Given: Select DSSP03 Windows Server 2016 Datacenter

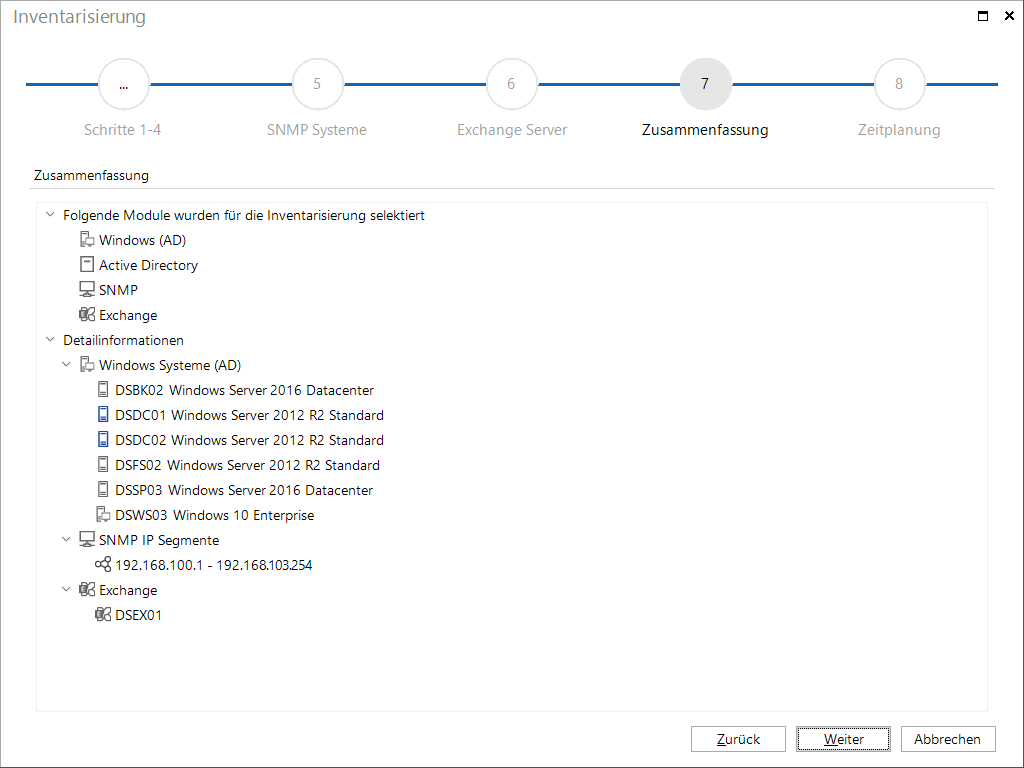Looking at the screenshot, I should 244,490.
